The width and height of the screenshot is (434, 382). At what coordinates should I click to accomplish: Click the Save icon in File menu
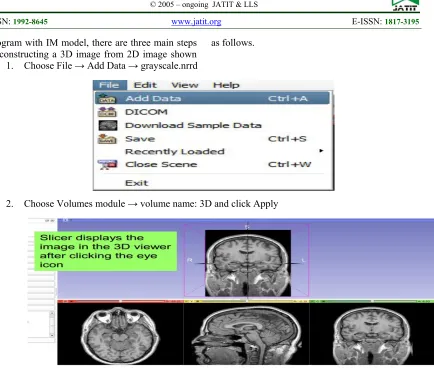[x=107, y=139]
